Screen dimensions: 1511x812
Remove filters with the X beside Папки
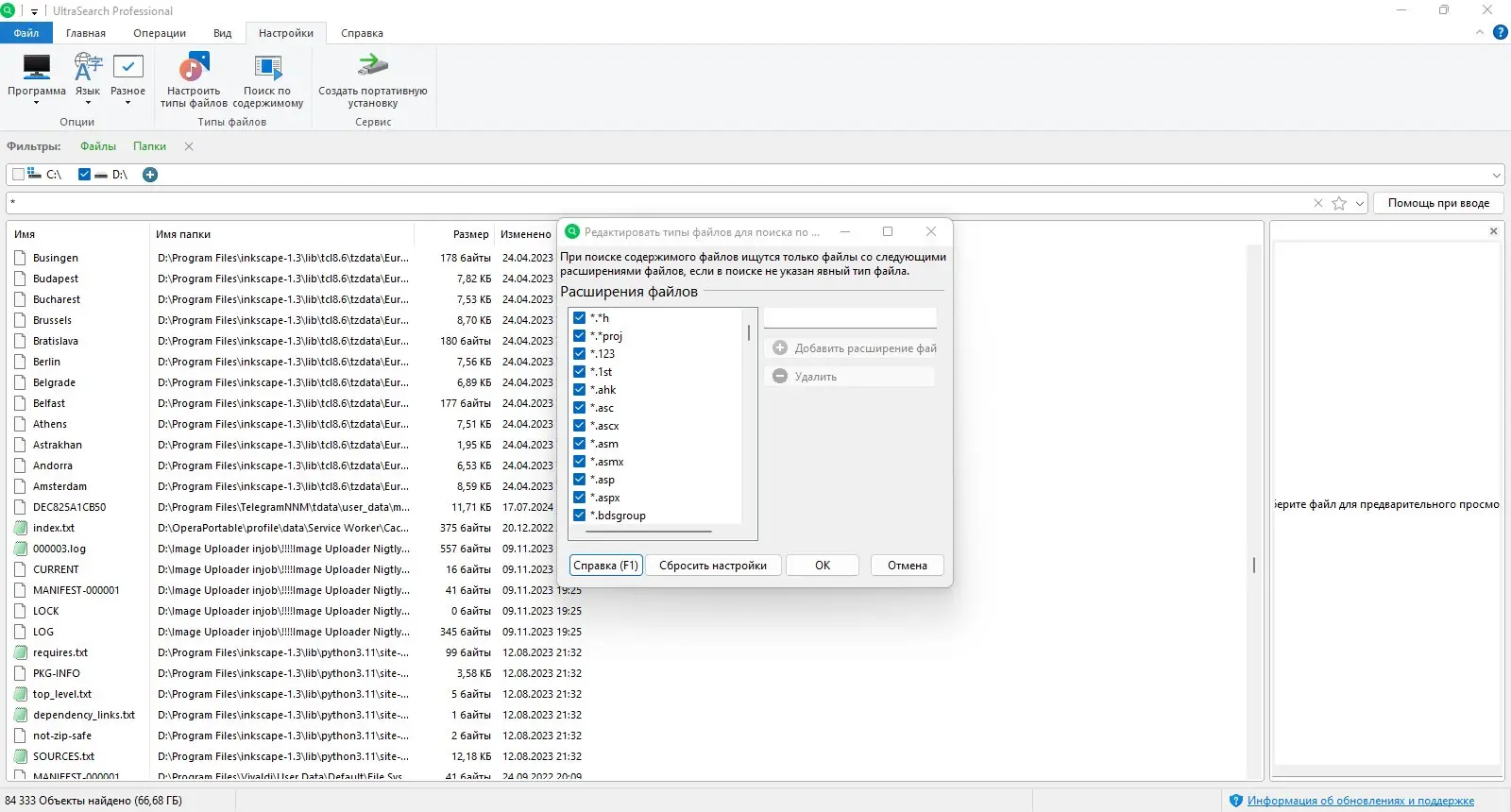pos(189,146)
